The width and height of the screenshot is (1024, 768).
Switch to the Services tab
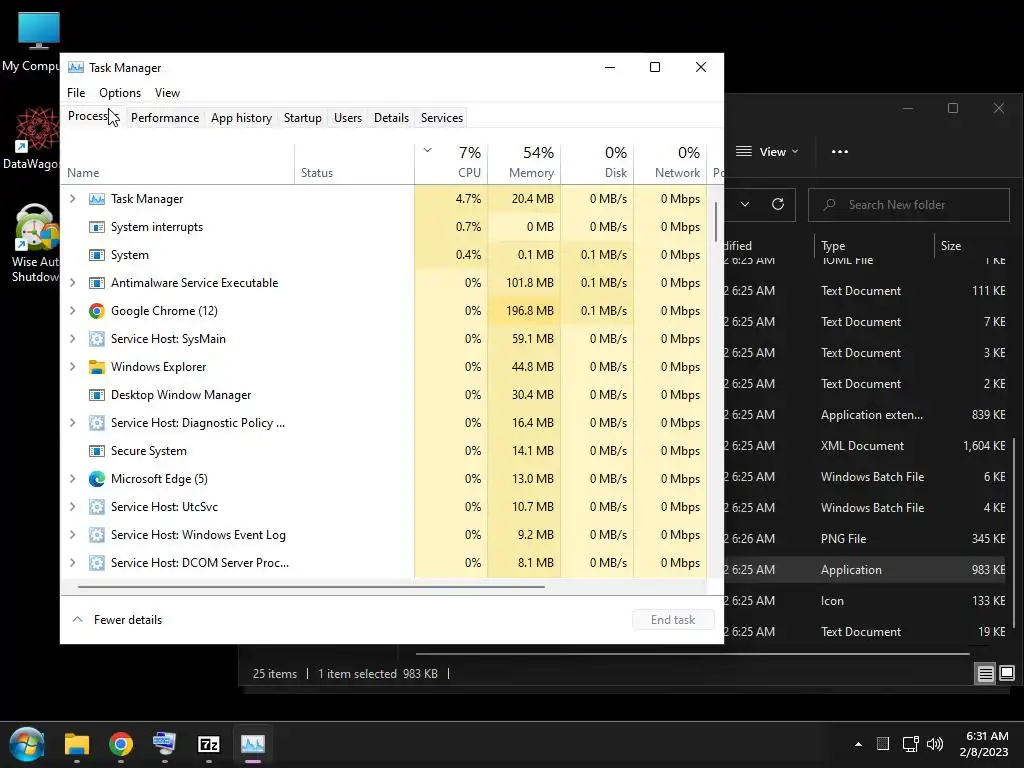pos(441,118)
